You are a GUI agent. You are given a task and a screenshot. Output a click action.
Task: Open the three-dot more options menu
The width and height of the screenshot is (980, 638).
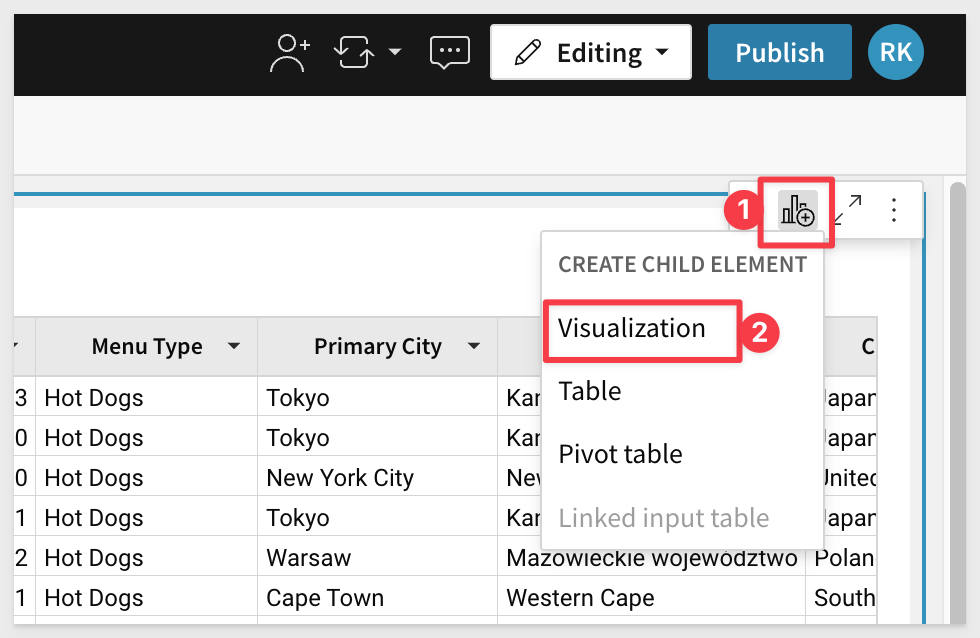tap(894, 210)
